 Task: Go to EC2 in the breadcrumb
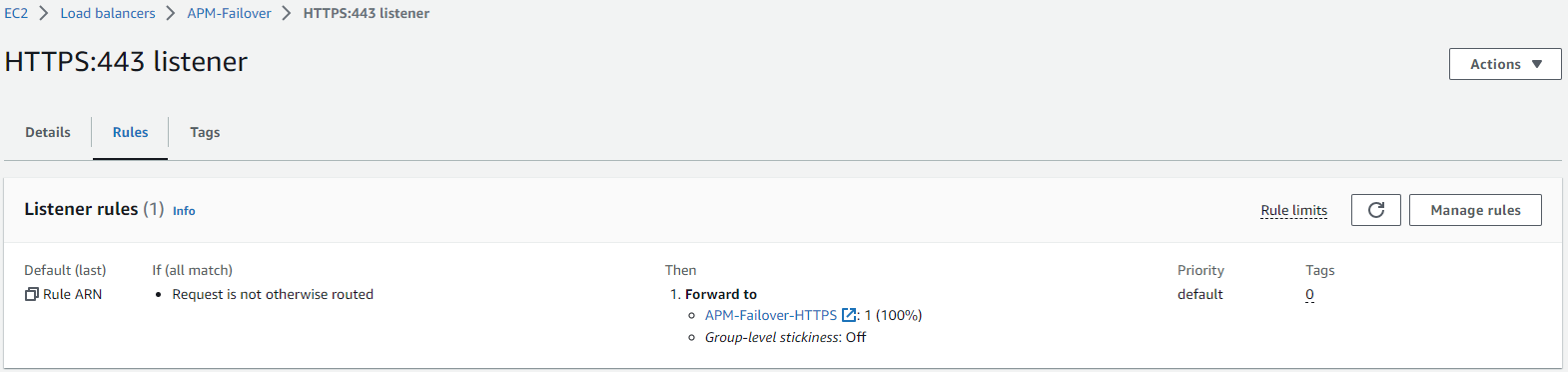click(16, 13)
